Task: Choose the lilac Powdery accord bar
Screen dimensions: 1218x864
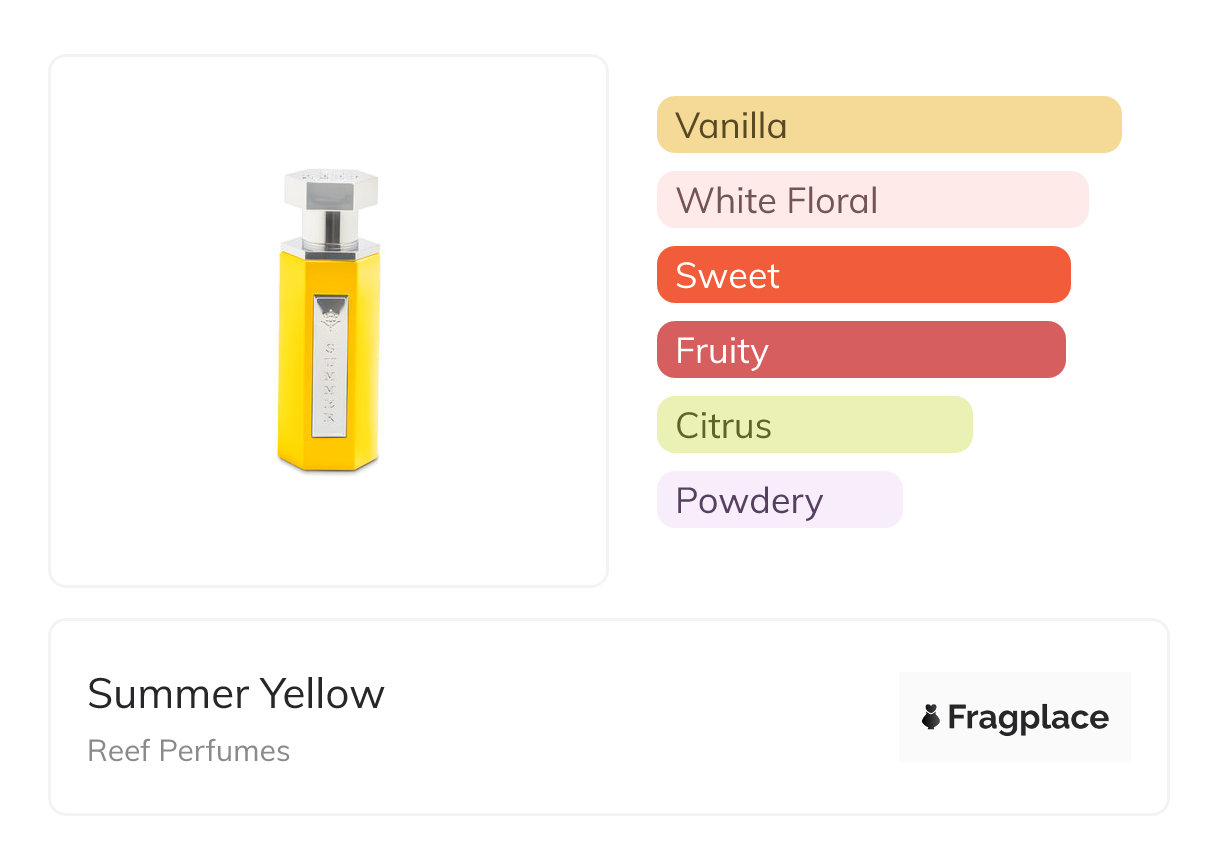Action: pyautogui.click(x=779, y=500)
